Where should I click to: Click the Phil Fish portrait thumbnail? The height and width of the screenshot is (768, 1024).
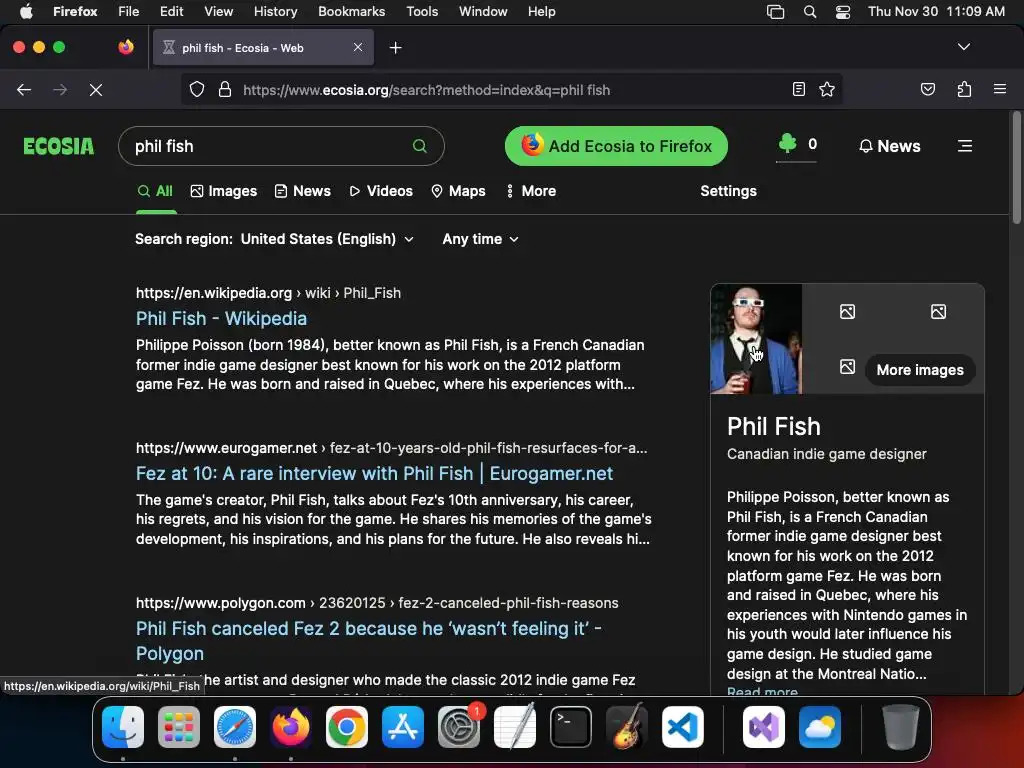tap(756, 339)
